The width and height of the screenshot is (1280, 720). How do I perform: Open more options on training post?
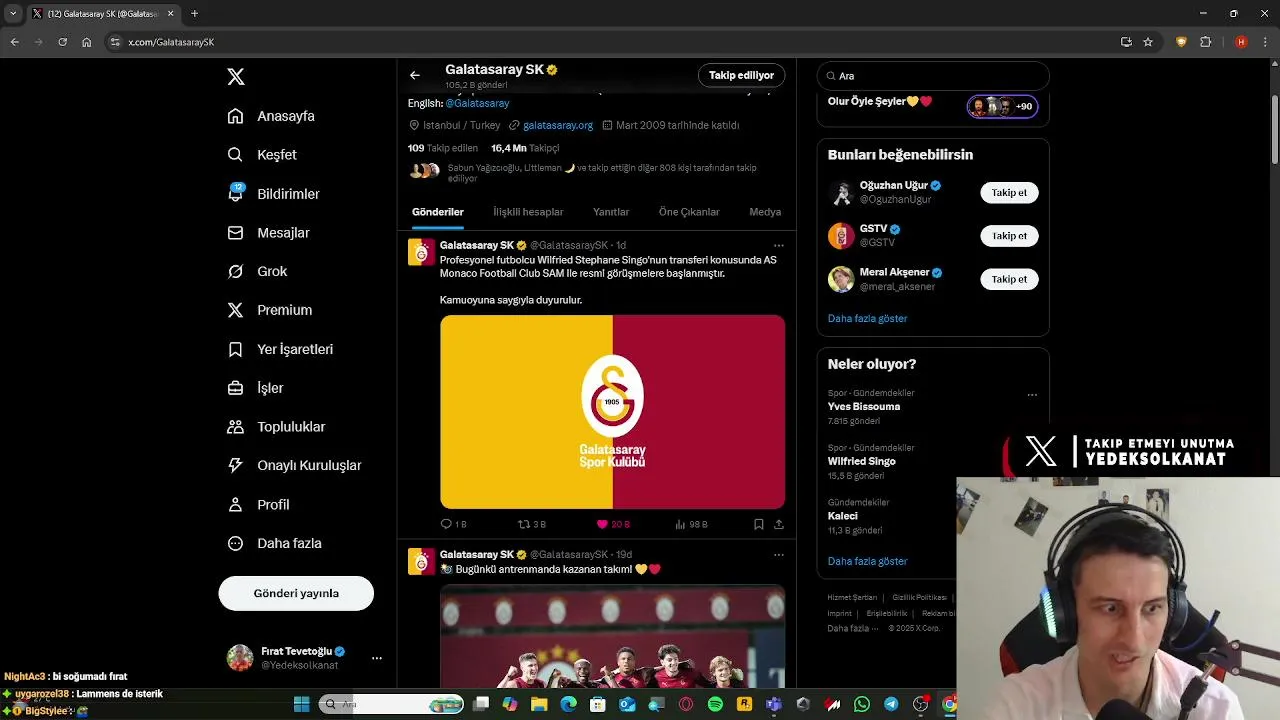coord(779,555)
